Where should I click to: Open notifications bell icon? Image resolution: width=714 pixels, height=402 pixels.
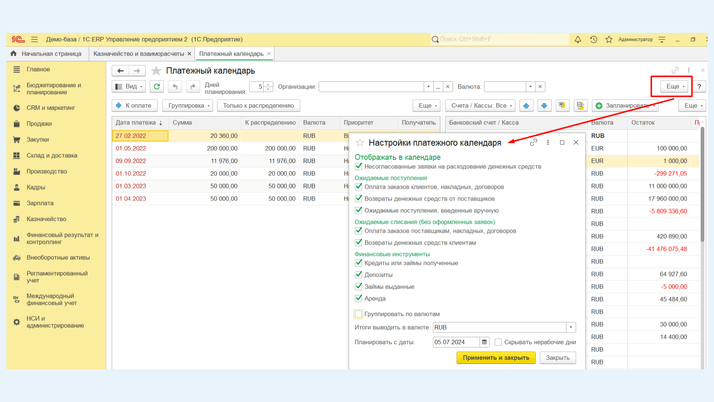(577, 40)
